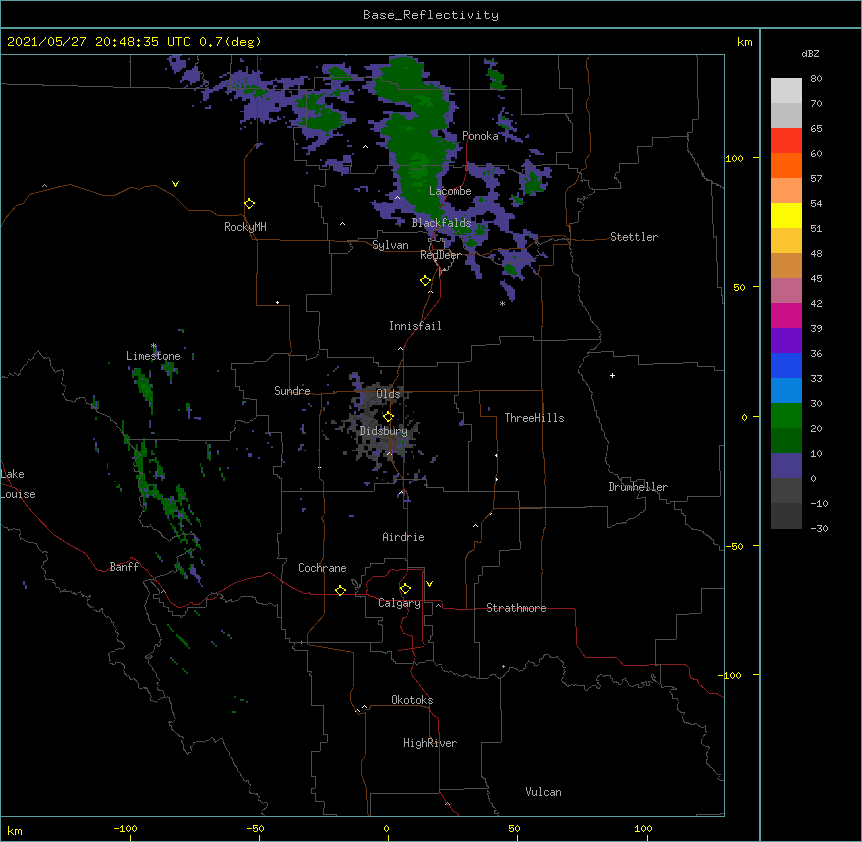Click the RedDeer city label

[440, 255]
